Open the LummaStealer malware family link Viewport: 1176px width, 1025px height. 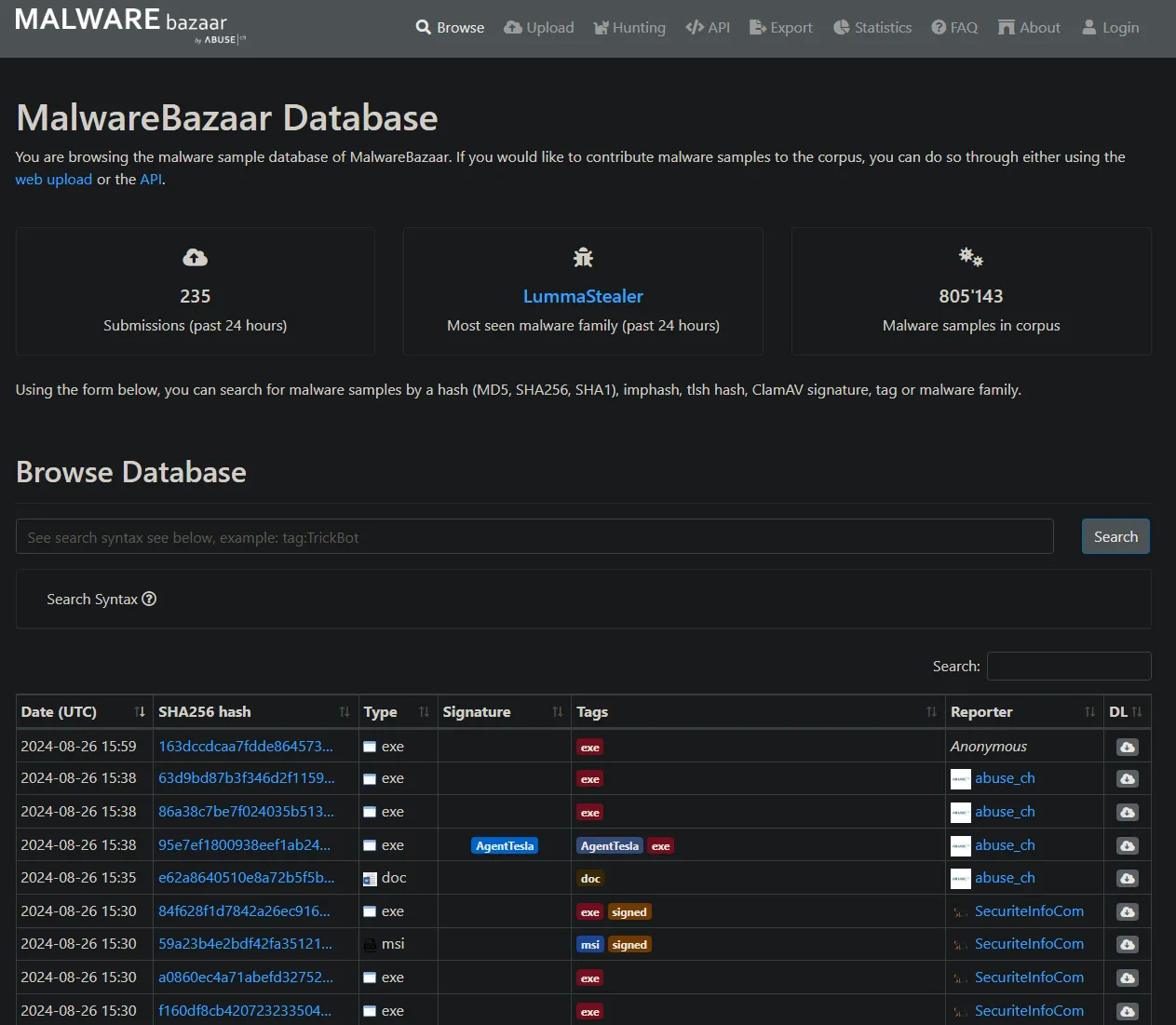[x=583, y=296]
